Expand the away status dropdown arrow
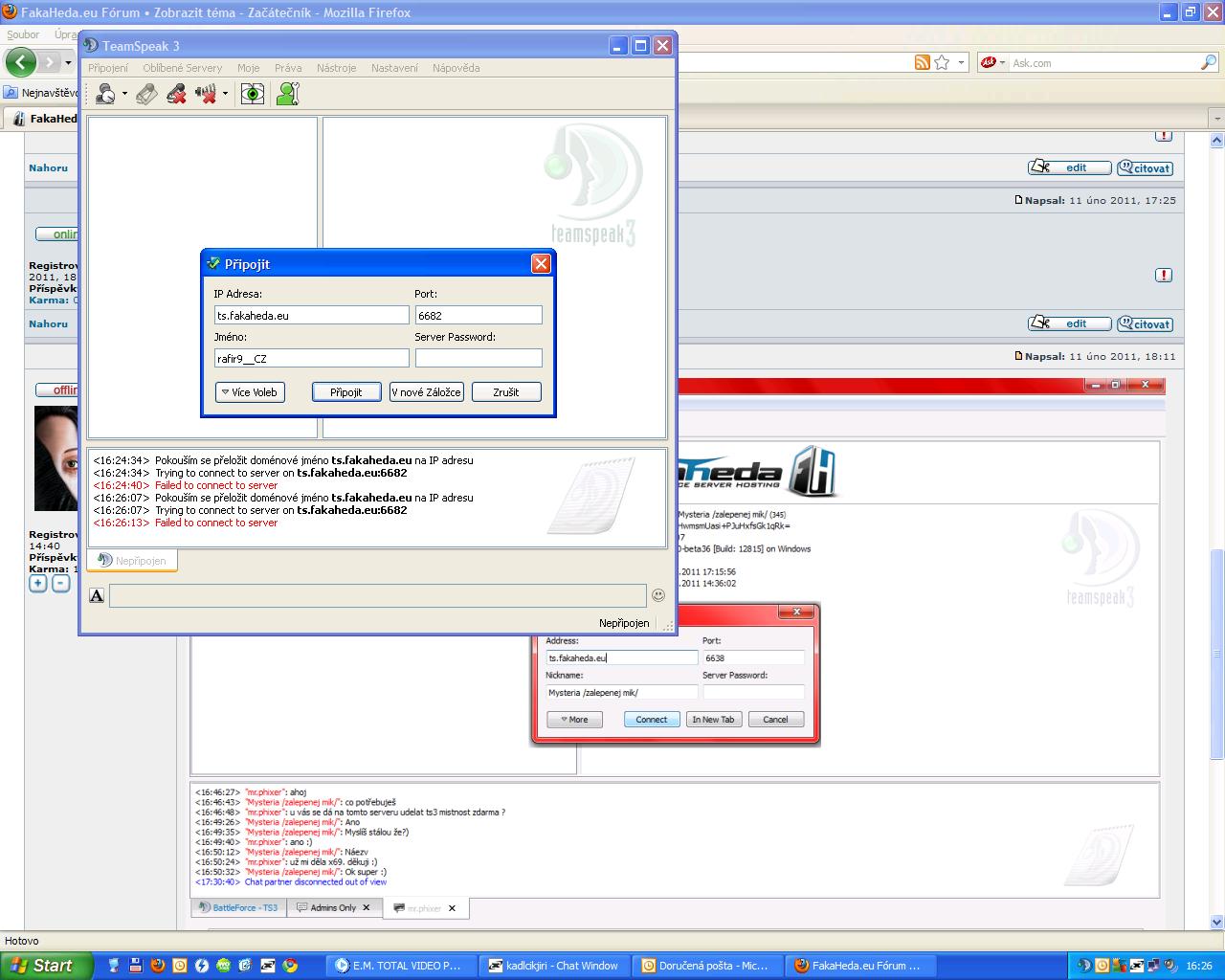Viewport: 1225px width, 980px height. [x=124, y=94]
